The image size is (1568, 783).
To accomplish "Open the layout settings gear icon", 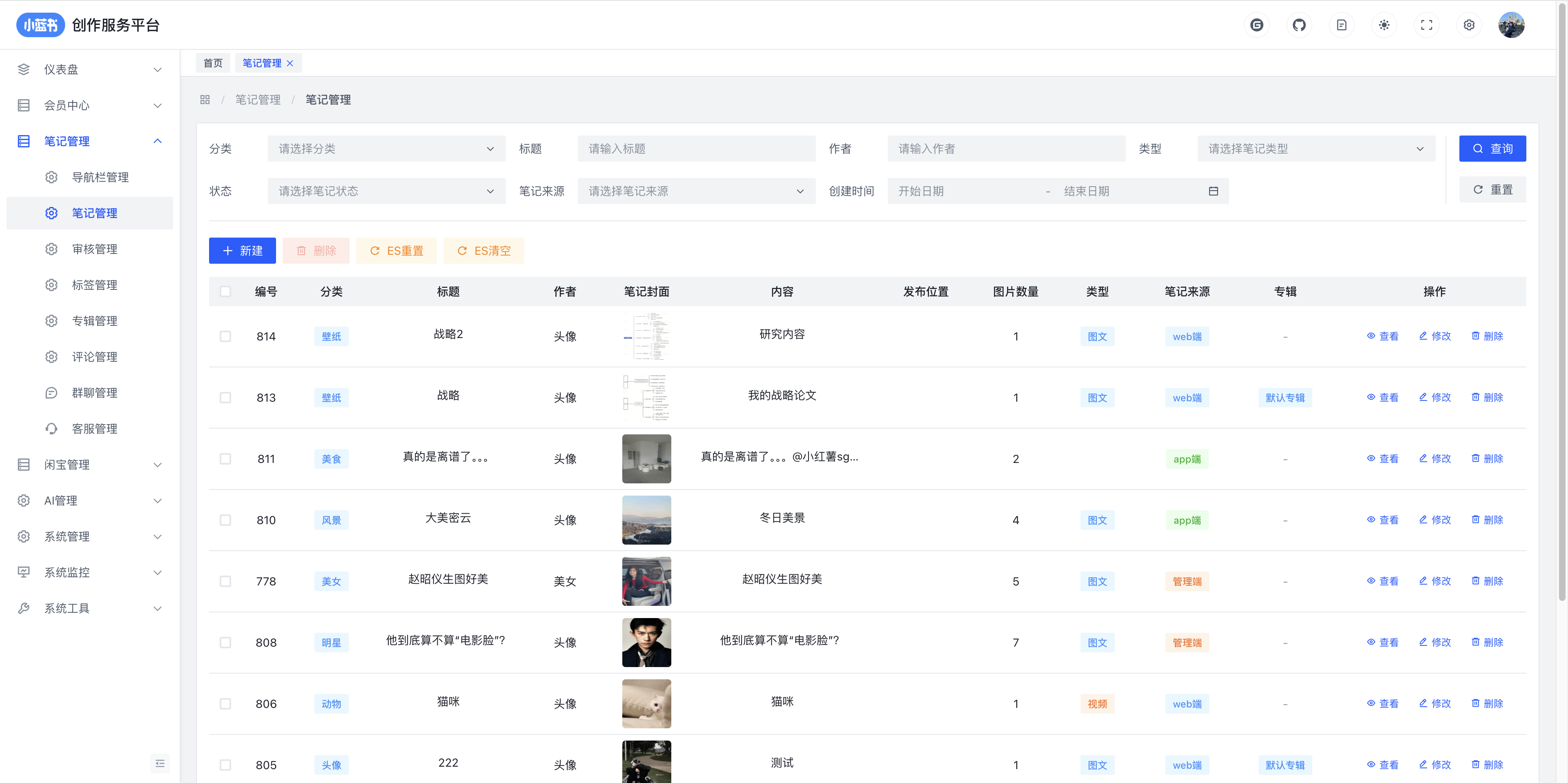I will pyautogui.click(x=1469, y=25).
